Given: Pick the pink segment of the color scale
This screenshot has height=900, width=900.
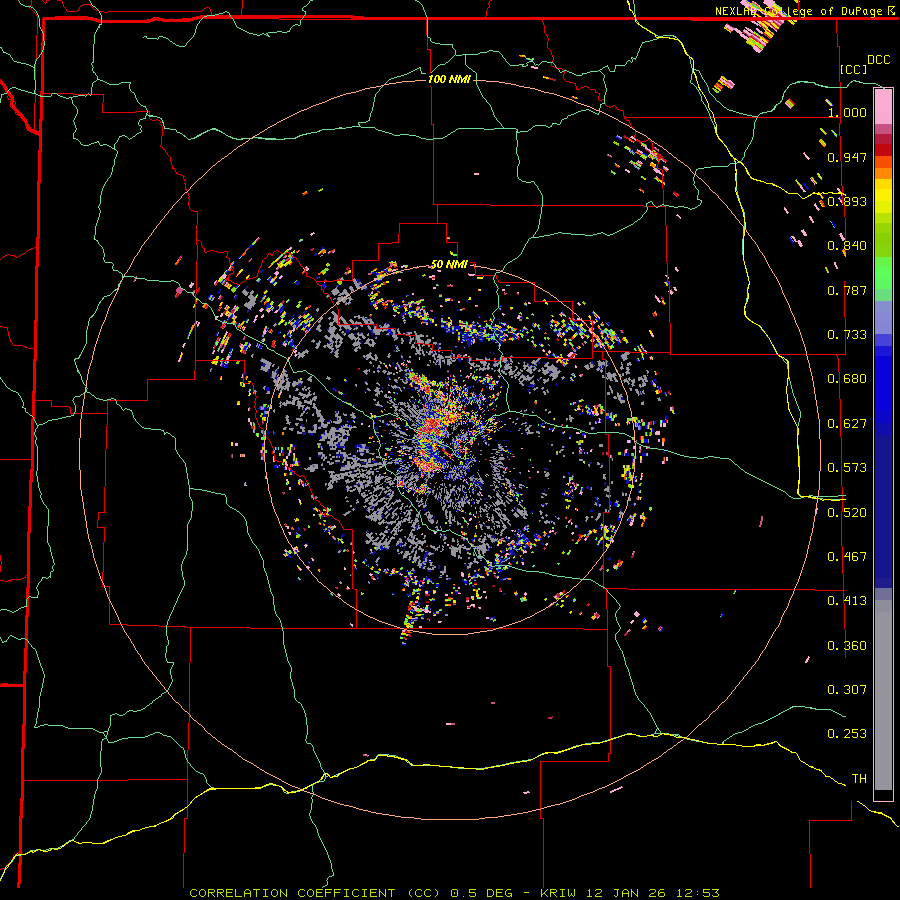Looking at the screenshot, I should pos(883,107).
